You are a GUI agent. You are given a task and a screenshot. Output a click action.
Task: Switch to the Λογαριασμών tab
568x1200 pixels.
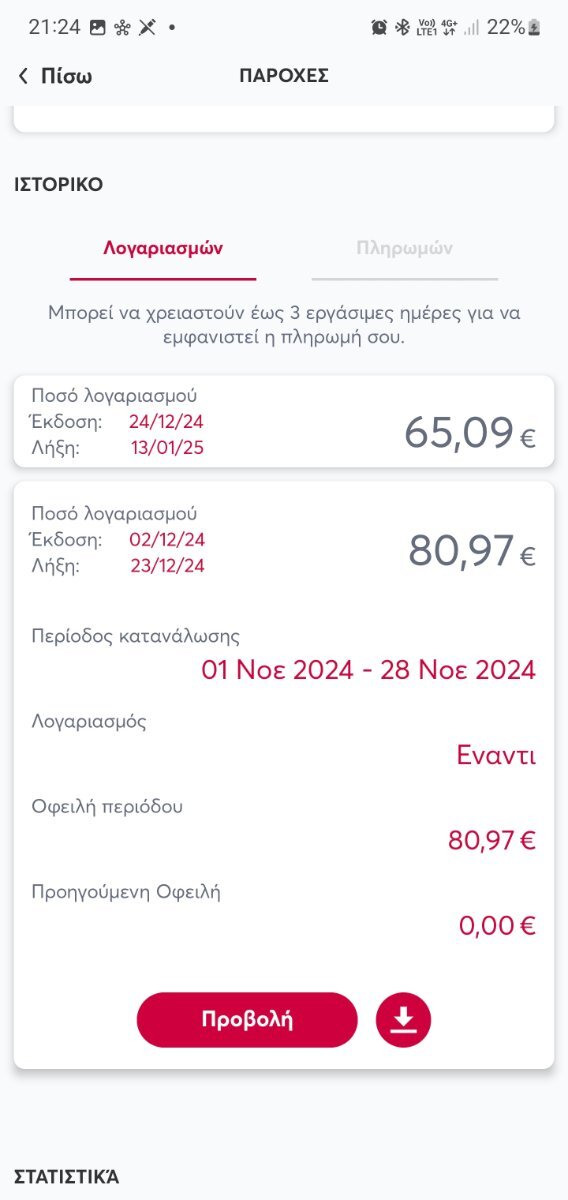163,248
